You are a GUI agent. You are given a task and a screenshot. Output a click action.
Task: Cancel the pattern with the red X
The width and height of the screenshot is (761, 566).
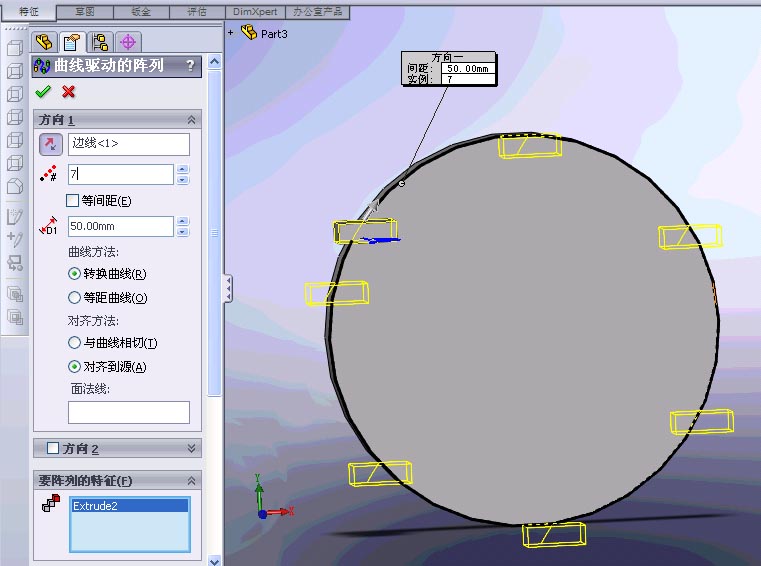[x=68, y=91]
